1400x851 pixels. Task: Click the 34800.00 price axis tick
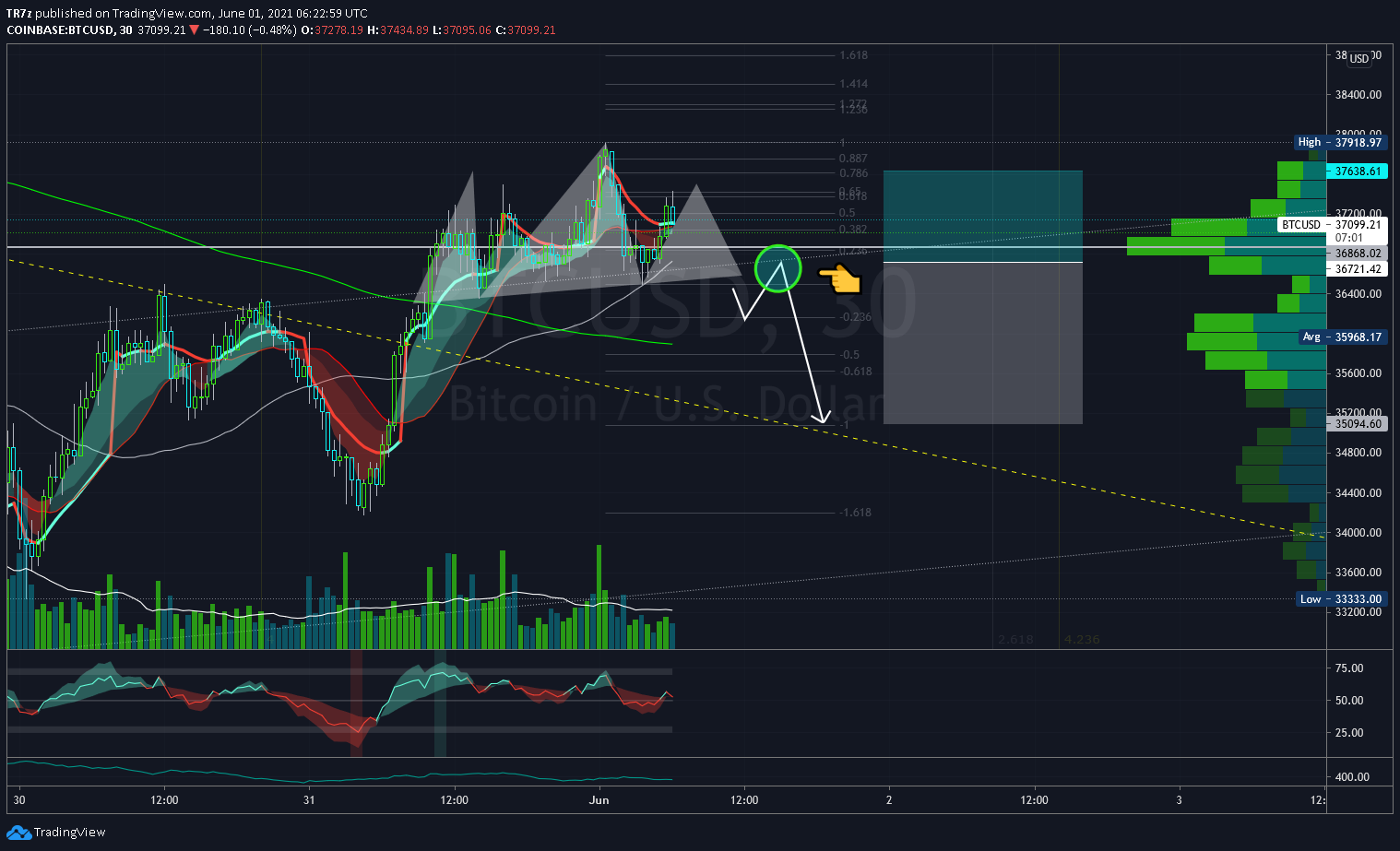tap(1358, 453)
